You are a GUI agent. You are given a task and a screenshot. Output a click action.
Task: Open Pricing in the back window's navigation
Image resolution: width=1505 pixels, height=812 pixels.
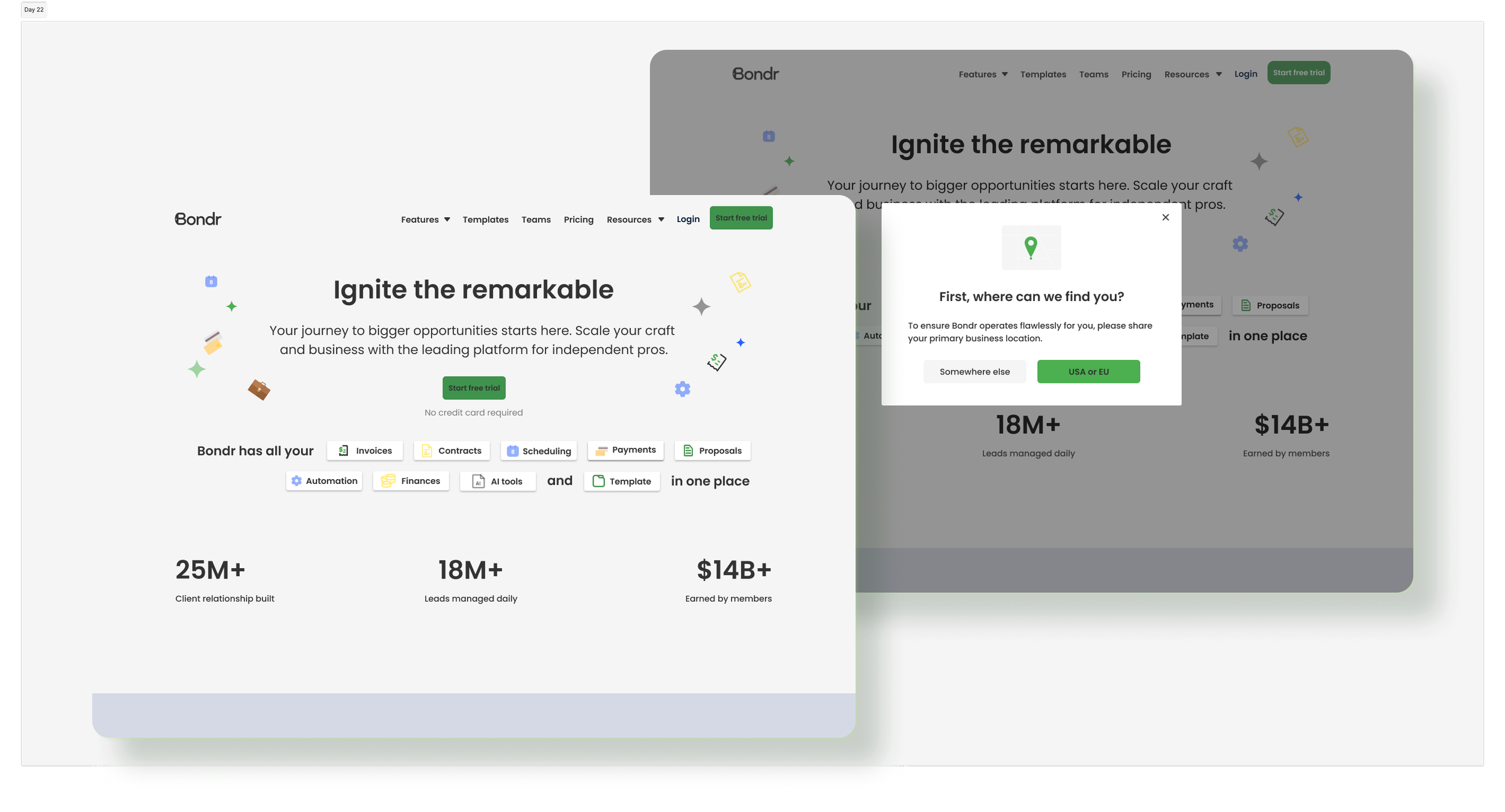coord(1136,75)
